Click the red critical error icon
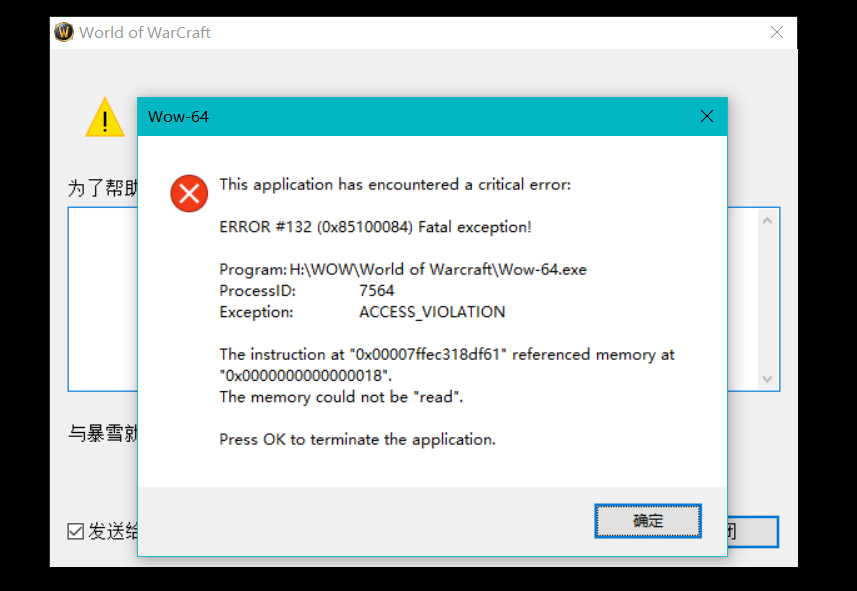 point(189,193)
